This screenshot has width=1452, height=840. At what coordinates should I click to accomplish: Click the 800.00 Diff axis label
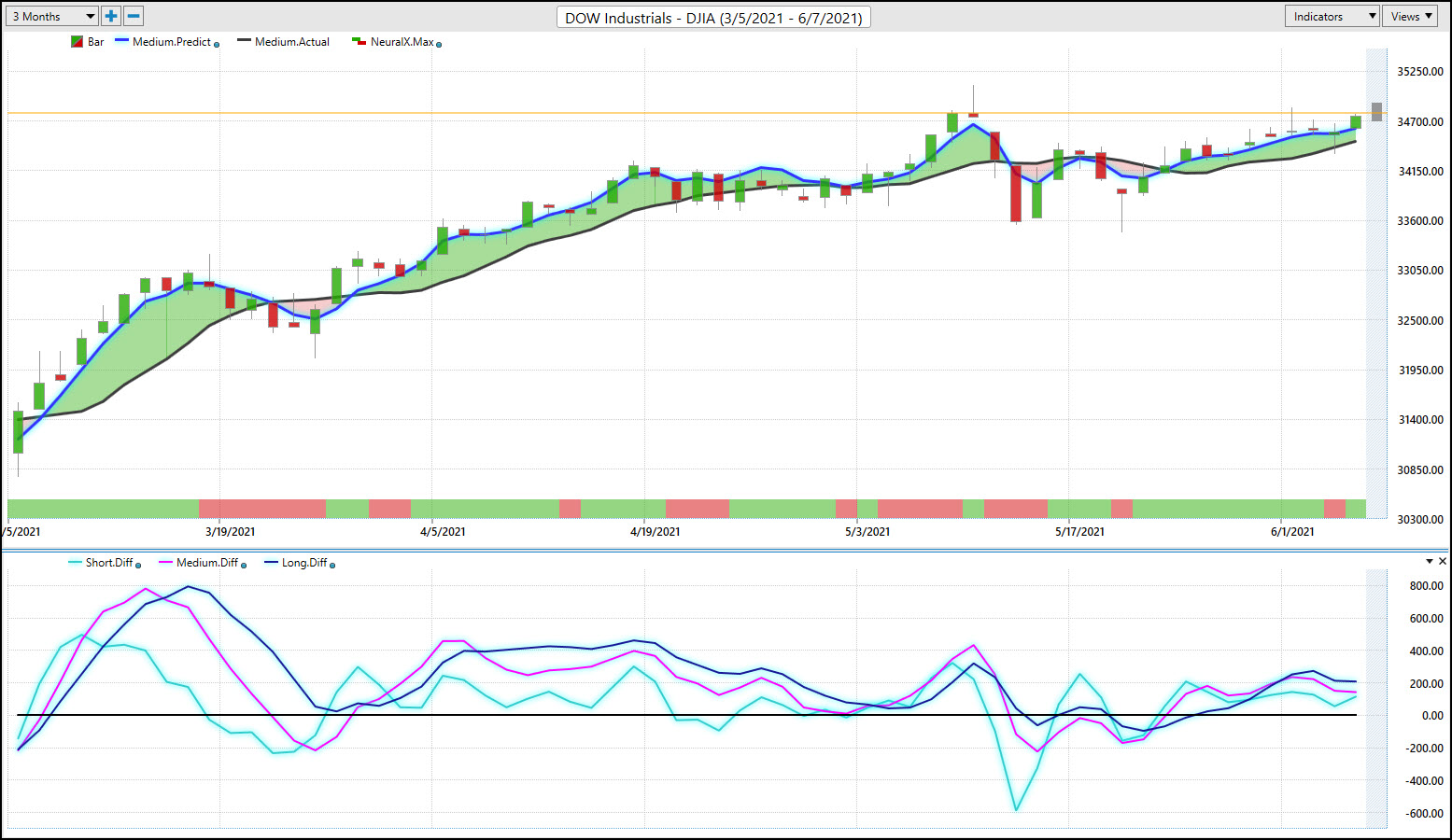1427,586
